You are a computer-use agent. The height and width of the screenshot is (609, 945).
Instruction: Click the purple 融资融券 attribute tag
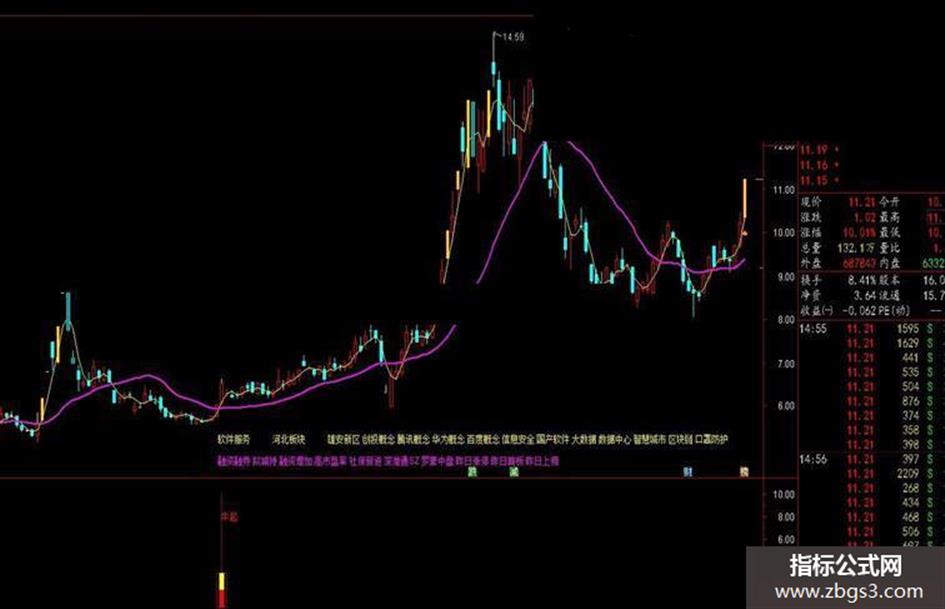[234, 461]
